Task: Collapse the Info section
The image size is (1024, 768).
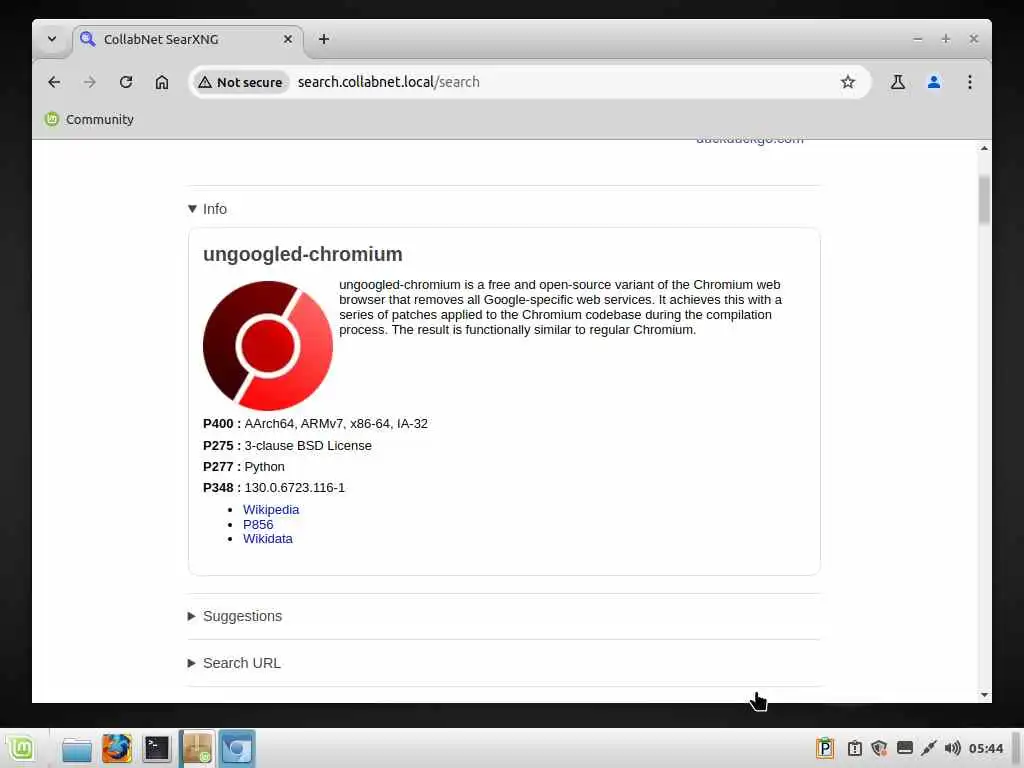Action: (208, 209)
